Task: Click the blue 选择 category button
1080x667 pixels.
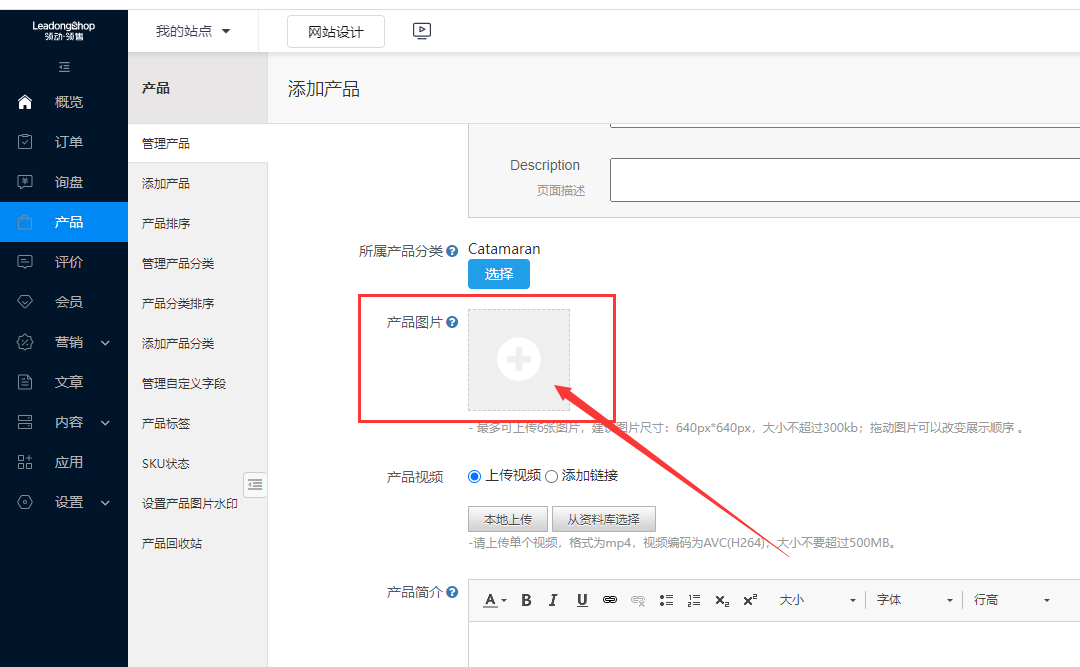Action: click(x=498, y=274)
